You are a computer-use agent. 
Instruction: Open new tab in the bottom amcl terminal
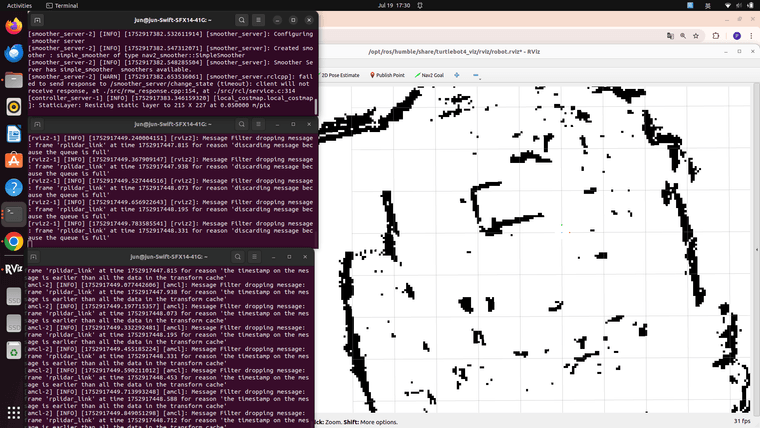pos(33,257)
